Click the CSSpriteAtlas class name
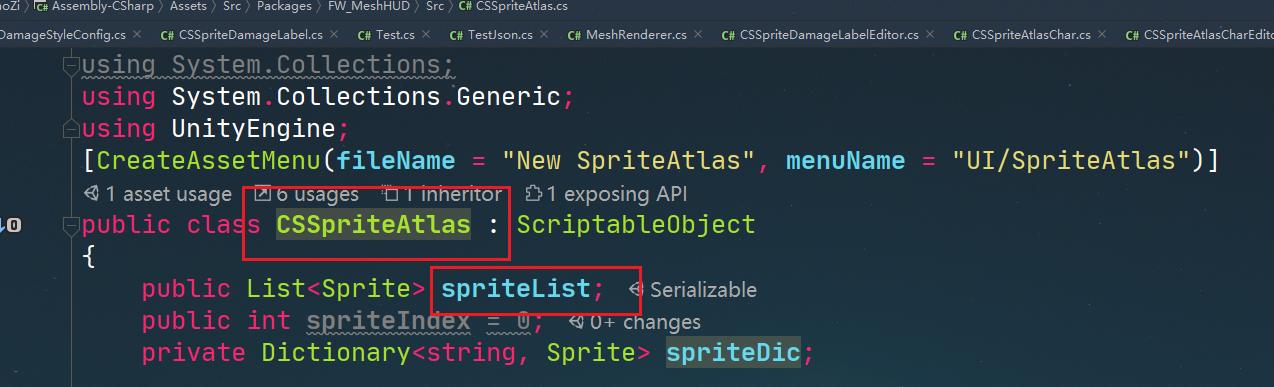 click(x=373, y=225)
